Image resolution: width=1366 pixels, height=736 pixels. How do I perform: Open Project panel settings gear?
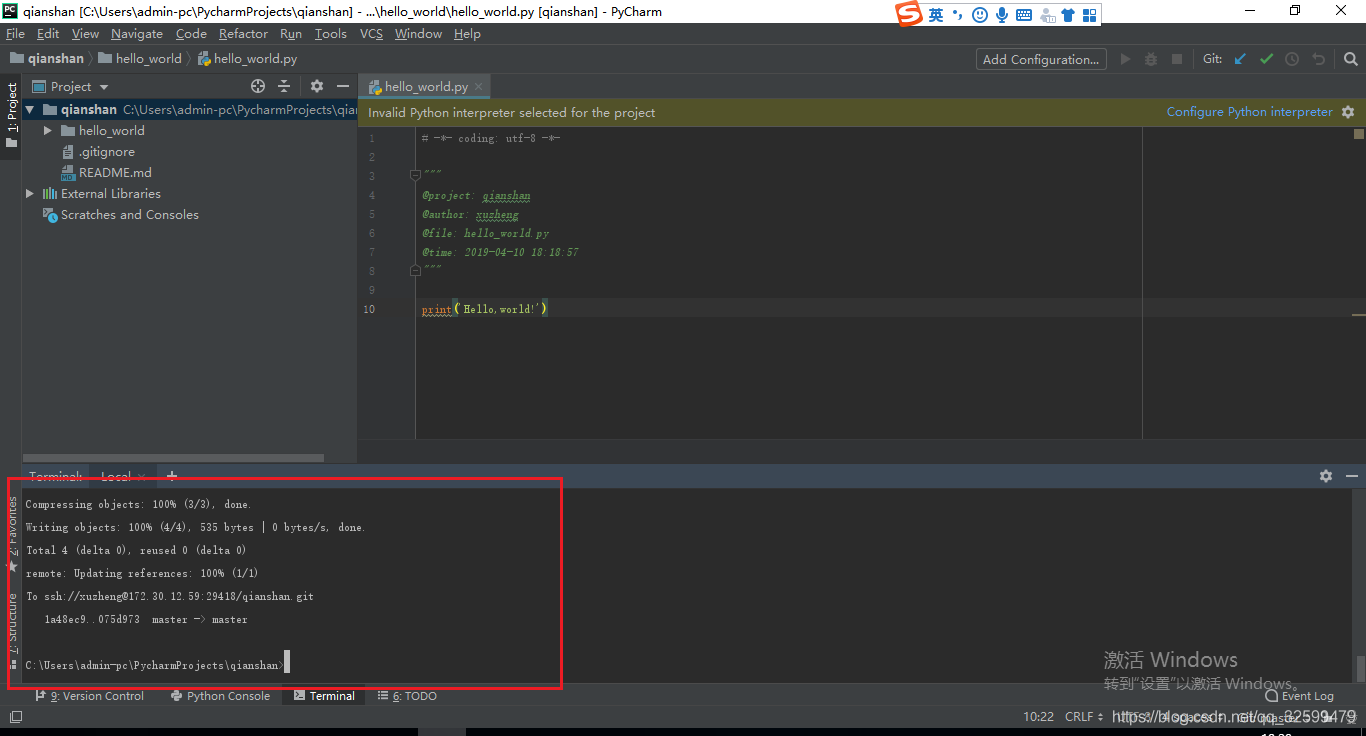(x=317, y=86)
